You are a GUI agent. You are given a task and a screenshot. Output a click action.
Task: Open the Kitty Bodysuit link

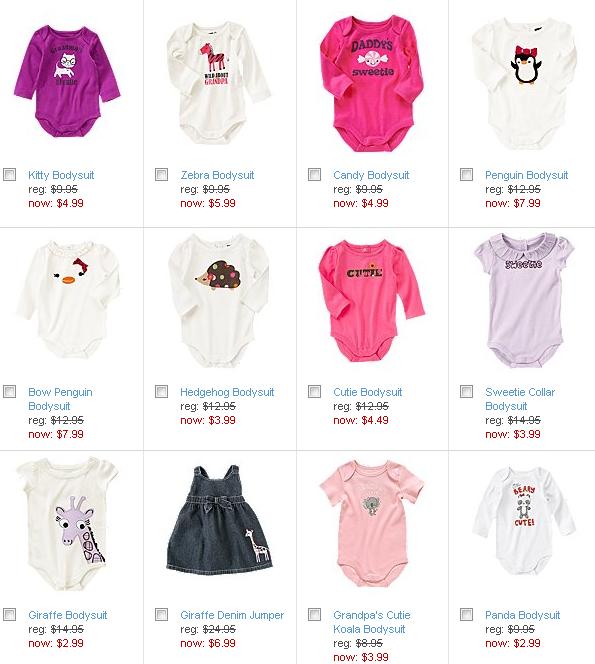coord(61,175)
